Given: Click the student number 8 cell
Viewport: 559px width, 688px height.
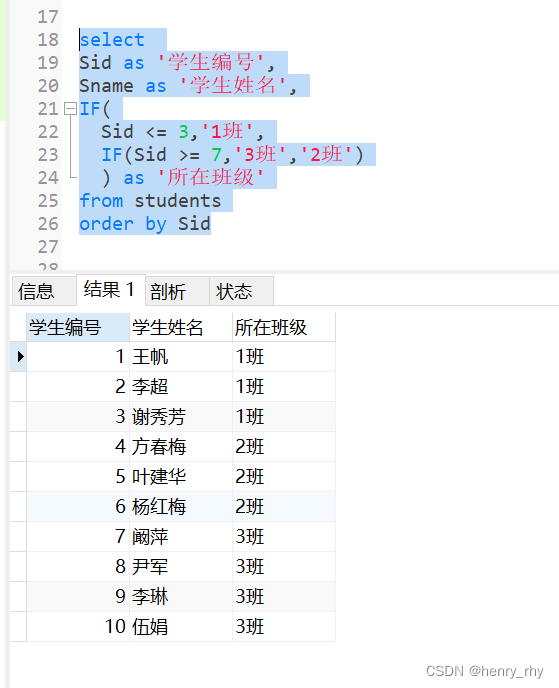Looking at the screenshot, I should point(78,566).
